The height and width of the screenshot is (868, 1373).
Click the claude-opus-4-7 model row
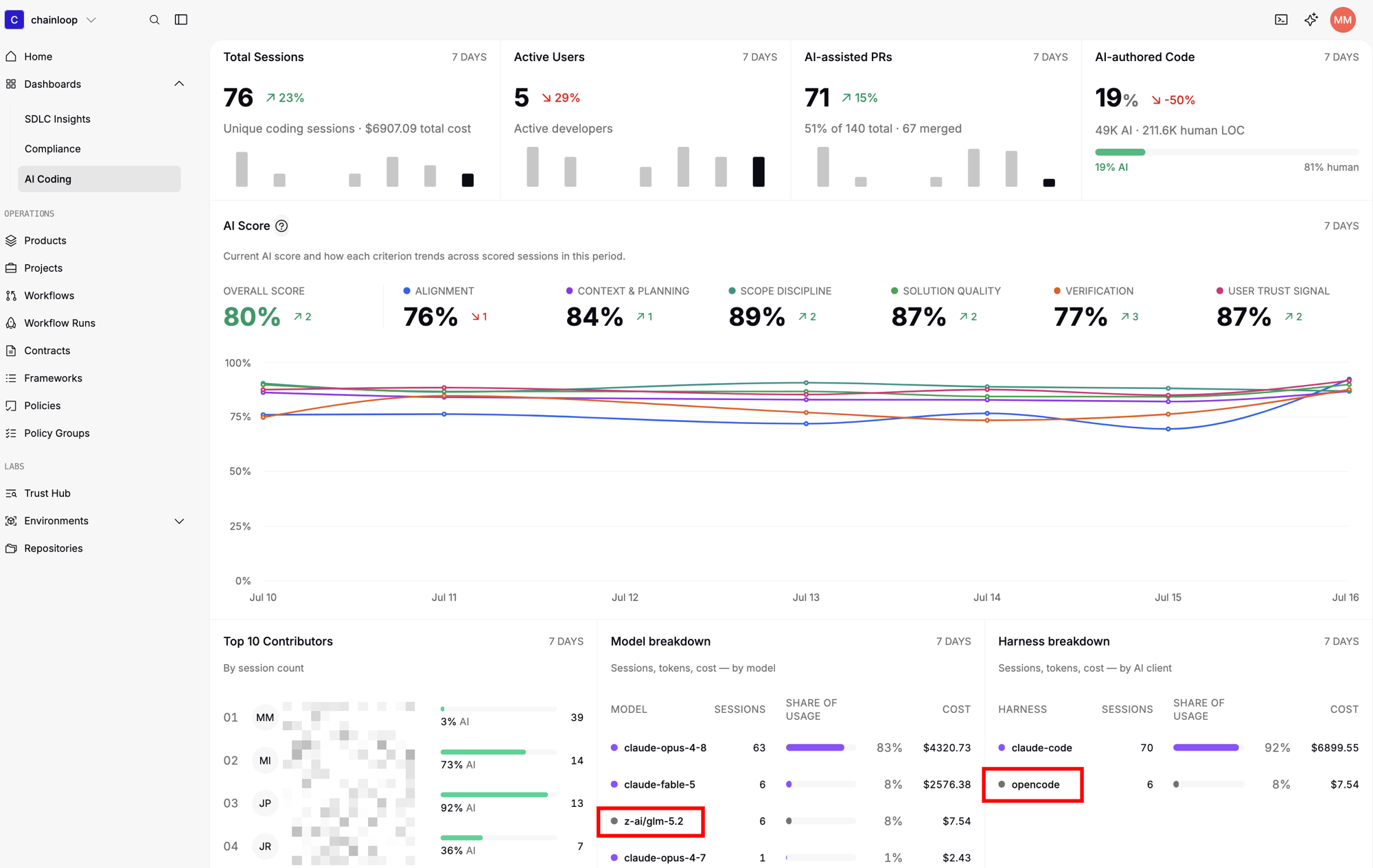click(791, 858)
